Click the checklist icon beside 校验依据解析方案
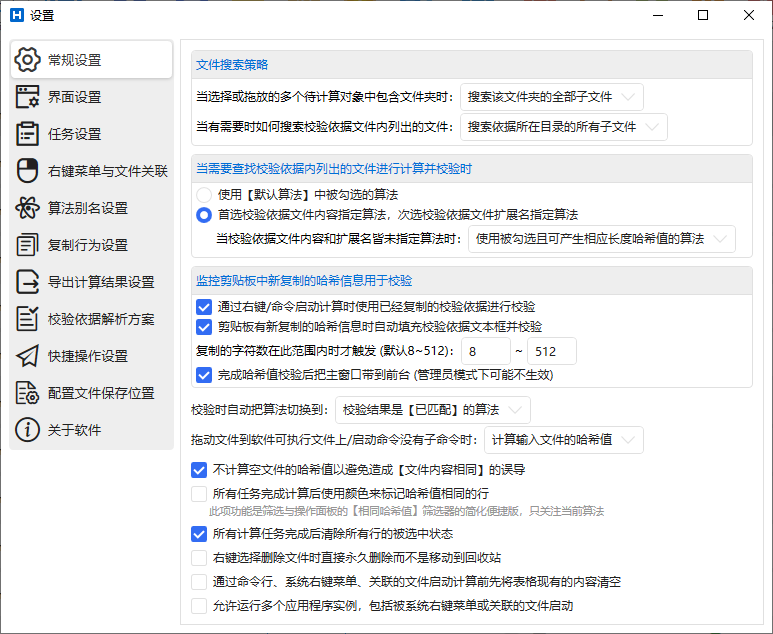 (x=27, y=318)
